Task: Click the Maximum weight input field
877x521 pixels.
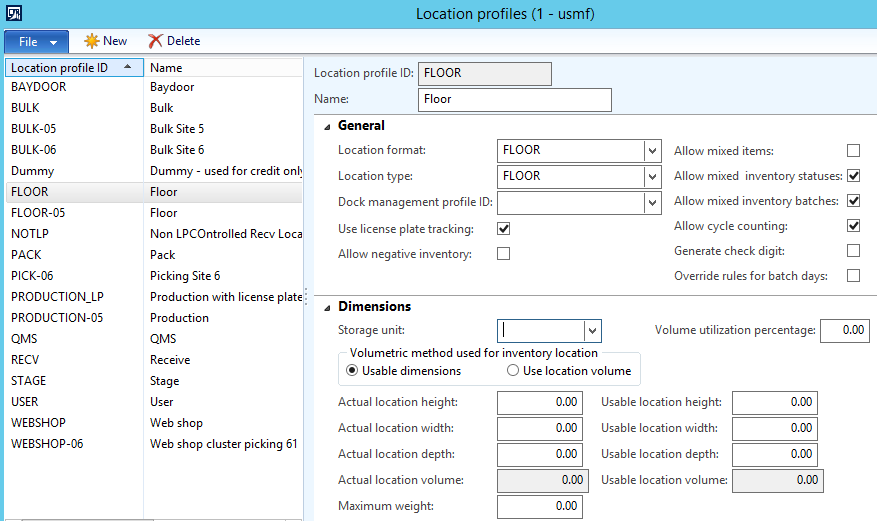Action: coord(539,506)
